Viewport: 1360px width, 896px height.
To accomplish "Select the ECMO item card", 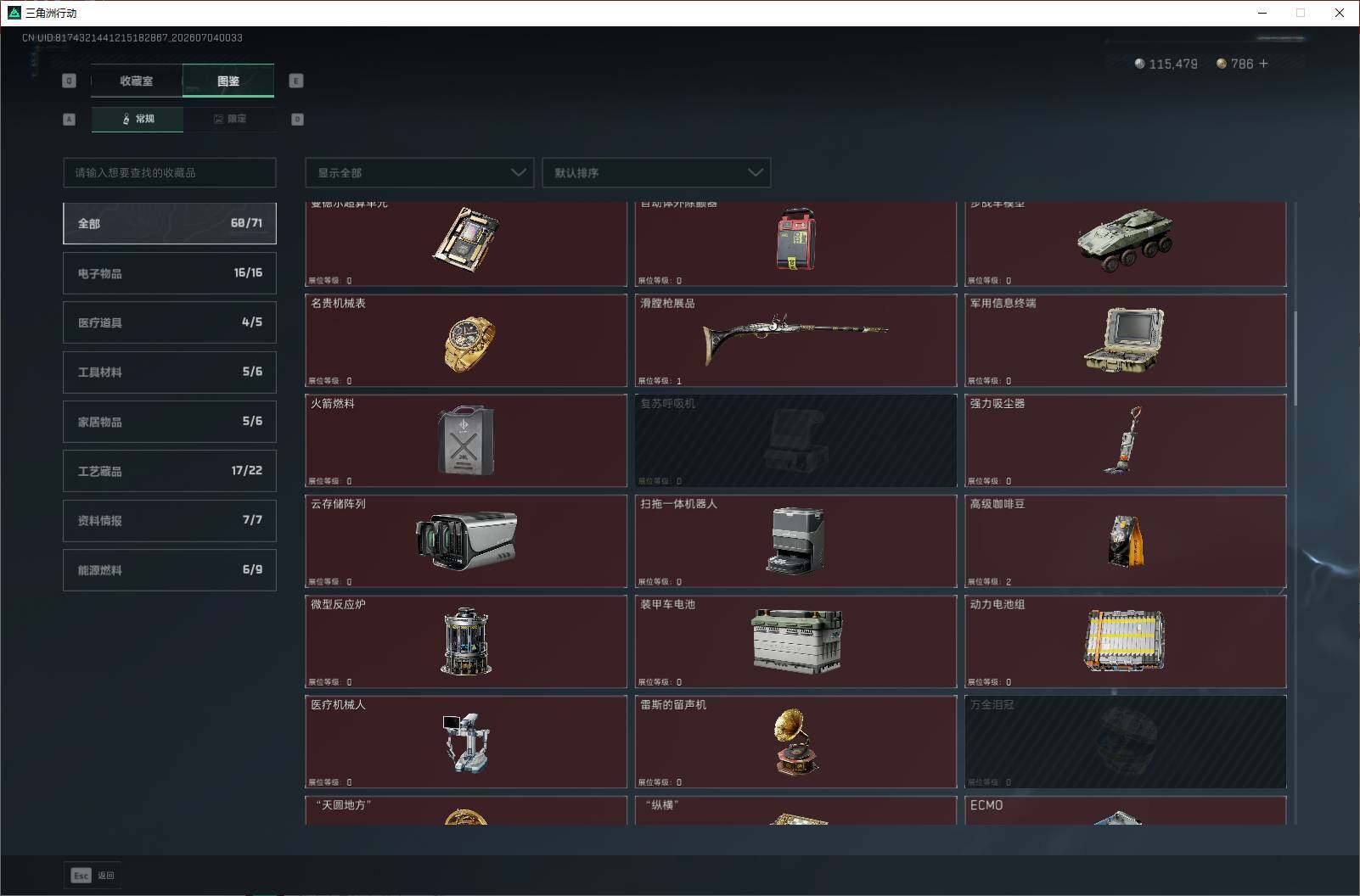I will tap(1126, 810).
